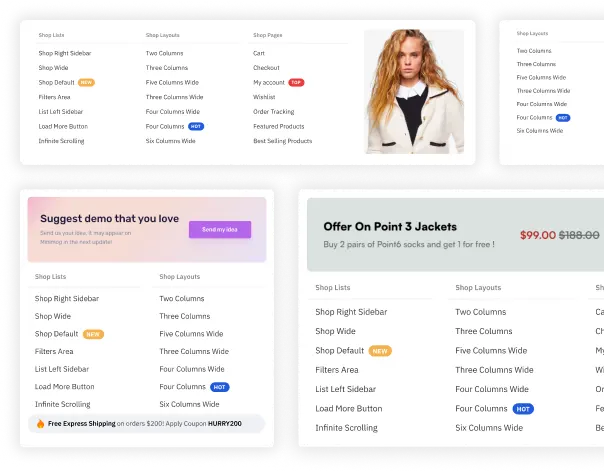Select Wishlist in Shop Pages column

[x=264, y=97]
